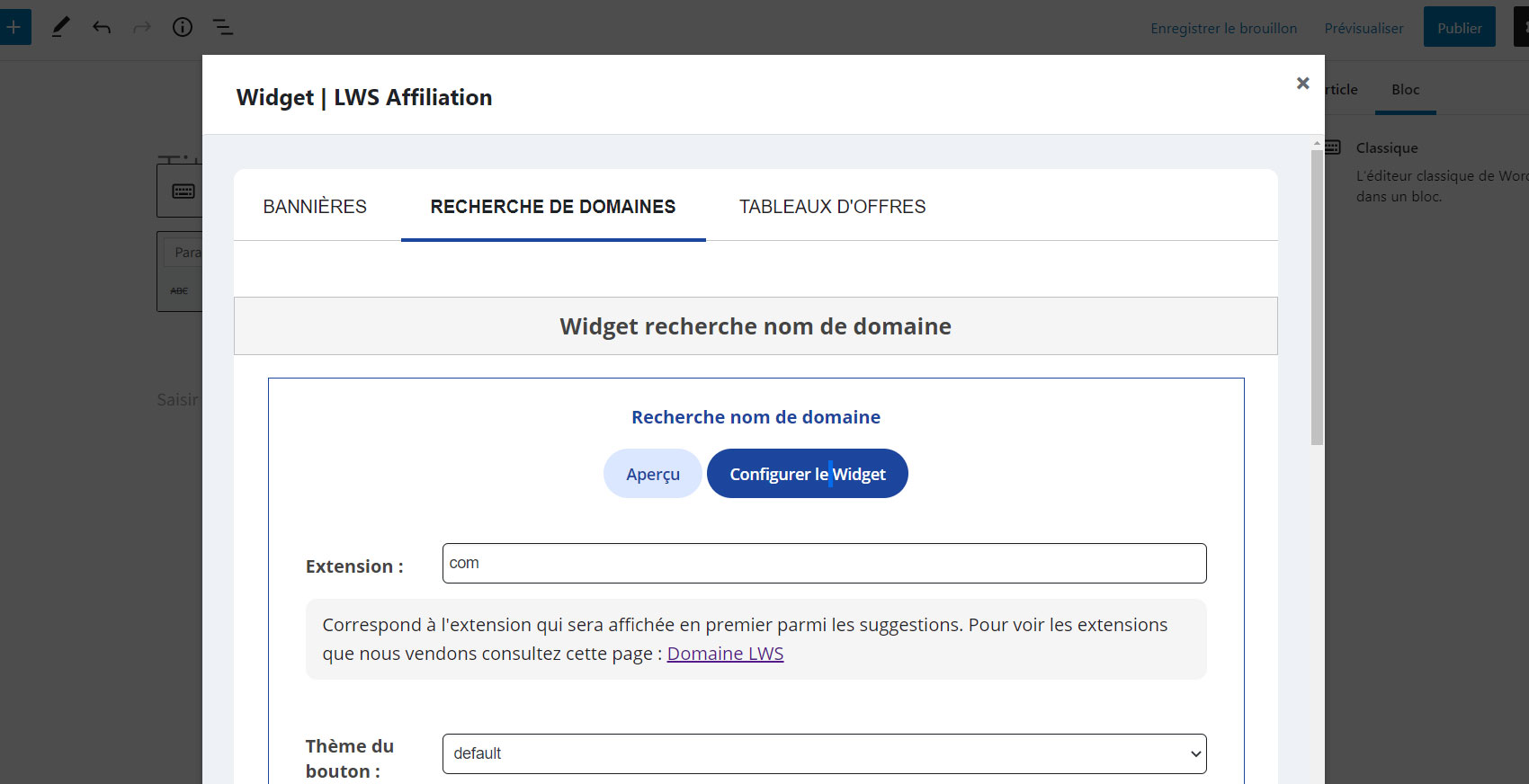
Task: Select the edit pencil tool icon
Action: [60, 27]
